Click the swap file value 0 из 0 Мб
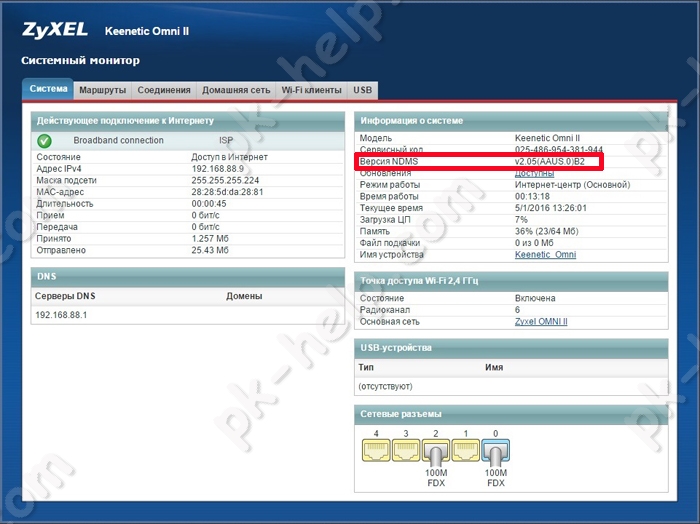Image resolution: width=700 pixels, height=524 pixels. tap(534, 243)
